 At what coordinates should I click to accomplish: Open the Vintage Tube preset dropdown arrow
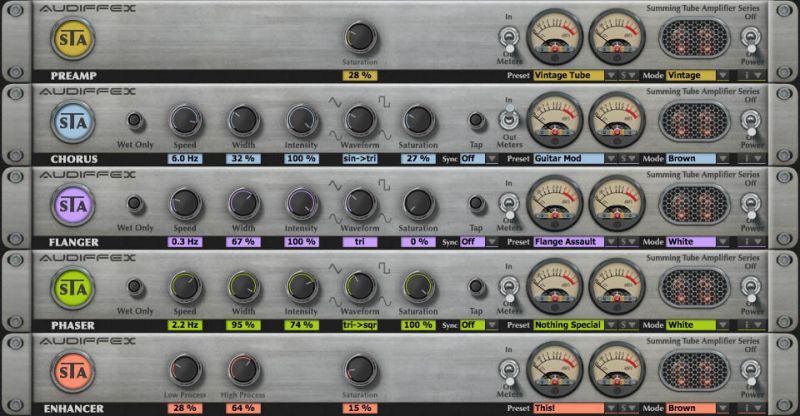[611, 76]
